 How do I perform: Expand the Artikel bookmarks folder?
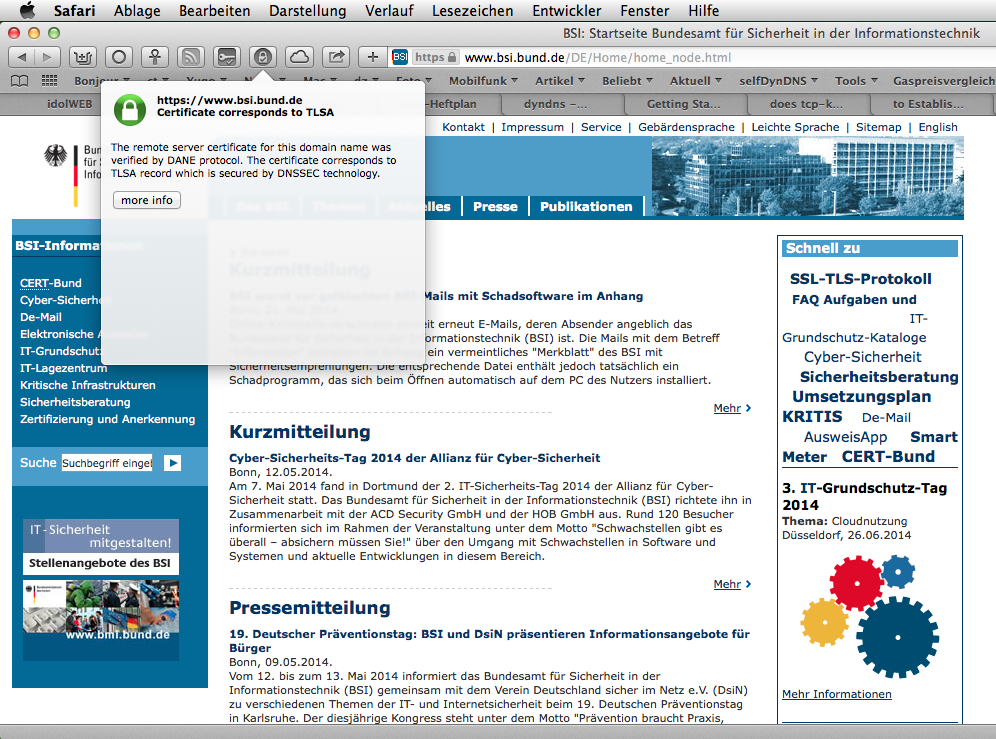click(x=560, y=81)
